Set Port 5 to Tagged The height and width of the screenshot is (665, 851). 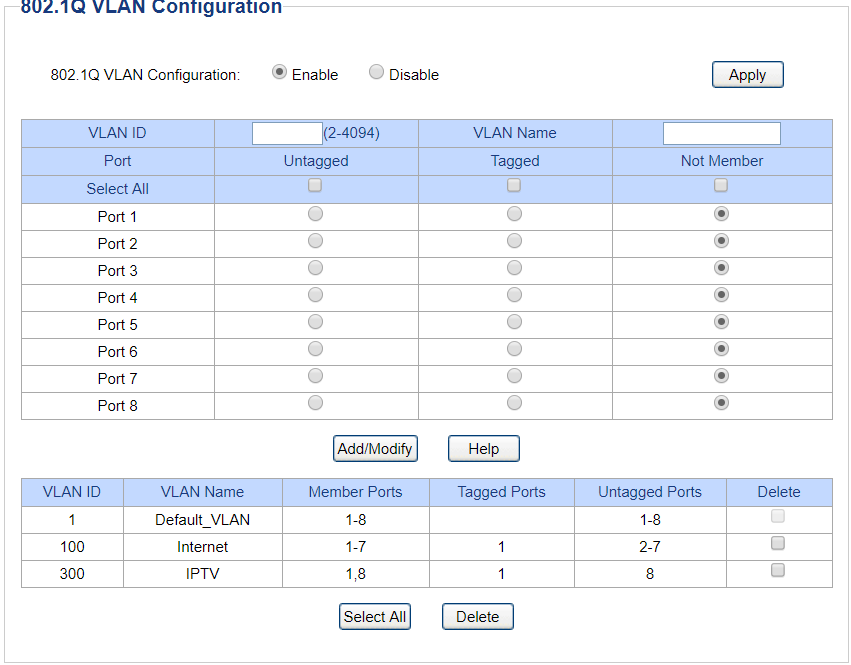[514, 322]
